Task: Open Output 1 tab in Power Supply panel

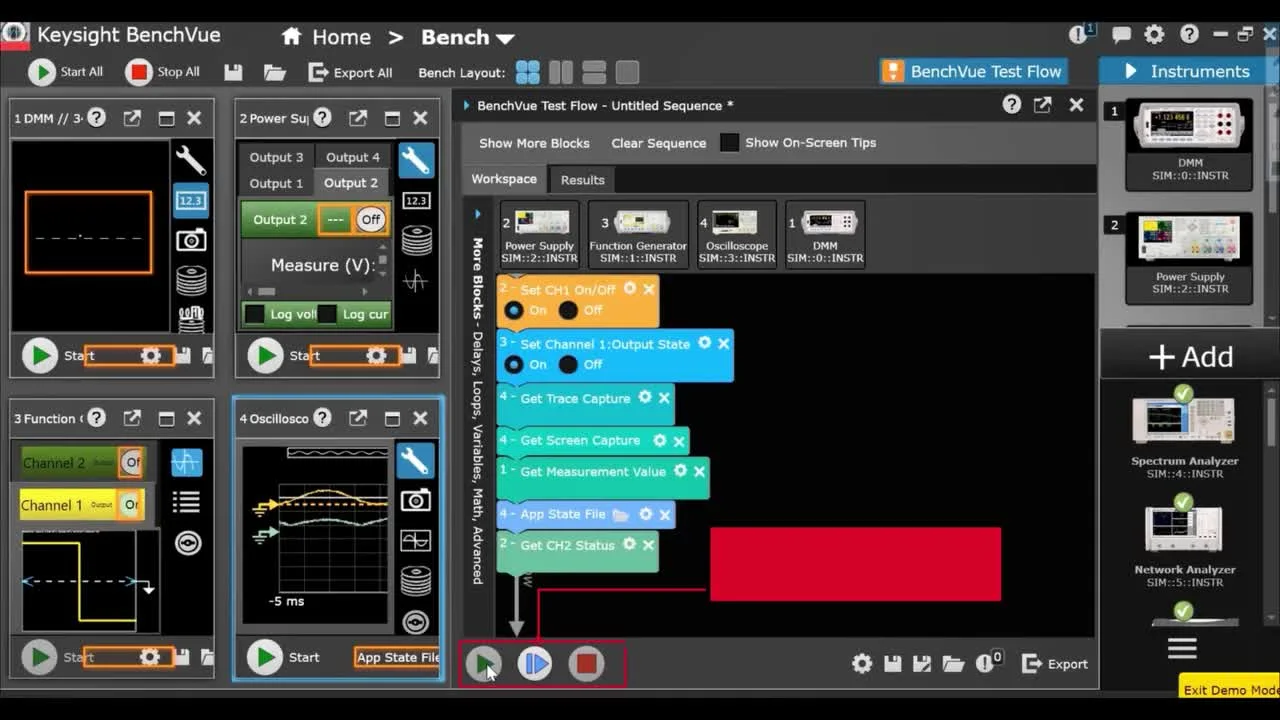Action: (x=276, y=183)
